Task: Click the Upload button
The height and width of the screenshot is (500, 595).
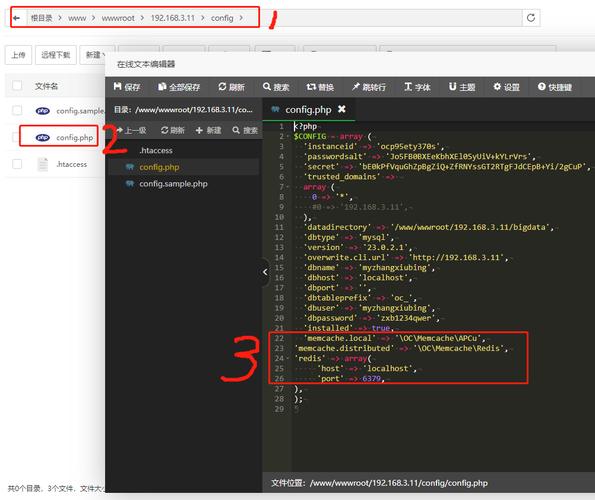Action: click(18, 55)
